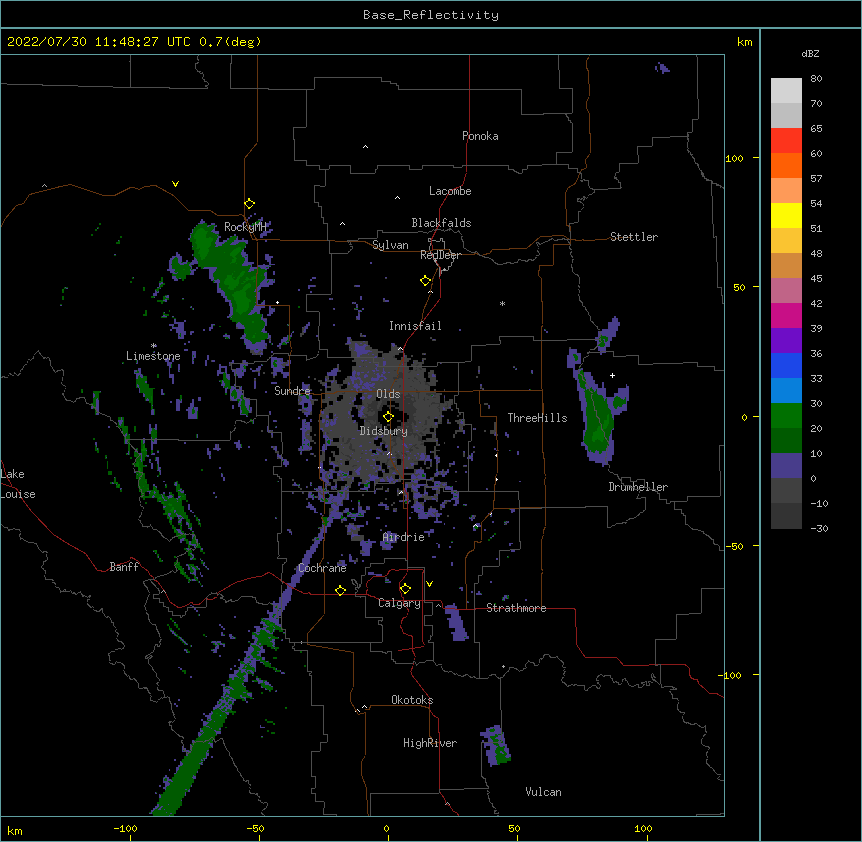Select the yellow 54 dBZ legend swatch
The width and height of the screenshot is (862, 842).
point(786,215)
